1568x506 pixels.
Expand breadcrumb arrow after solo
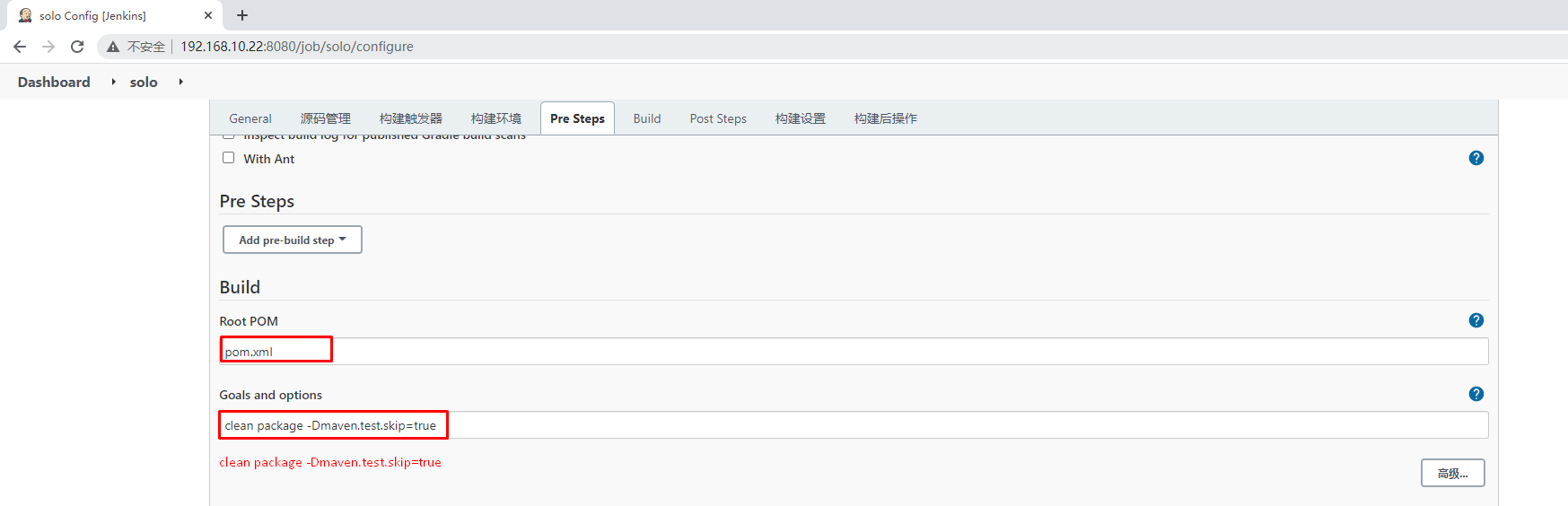click(x=180, y=82)
